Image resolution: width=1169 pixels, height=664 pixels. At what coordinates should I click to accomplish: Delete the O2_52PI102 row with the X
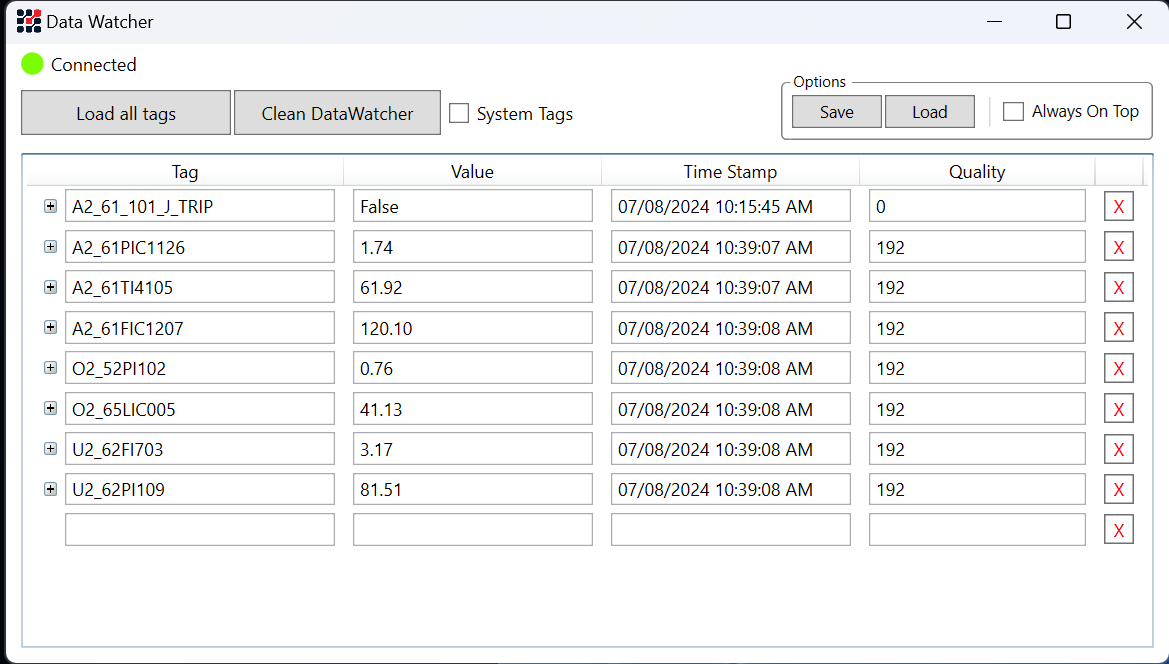1118,369
